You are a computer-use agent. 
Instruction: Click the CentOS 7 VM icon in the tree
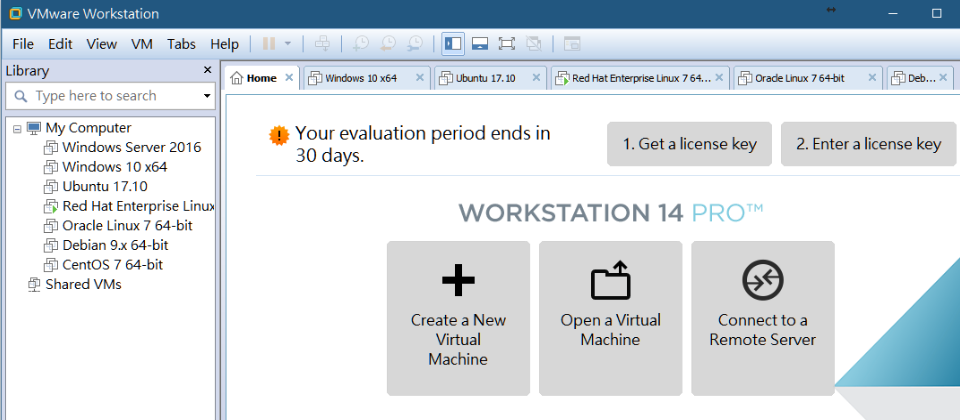pos(51,265)
